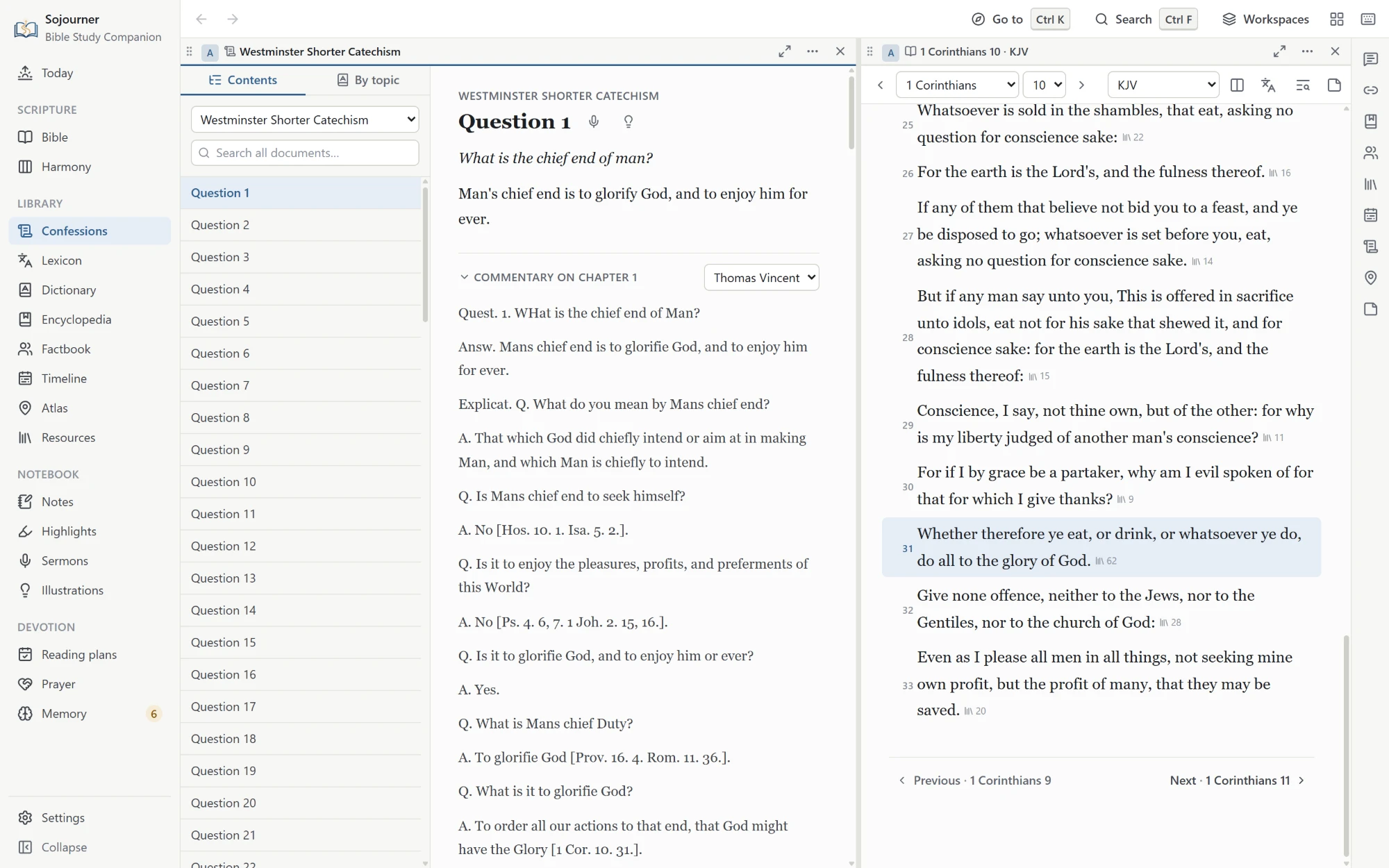1389x868 pixels.
Task: Click the translate language icon in Bible toolbar
Action: (1268, 85)
